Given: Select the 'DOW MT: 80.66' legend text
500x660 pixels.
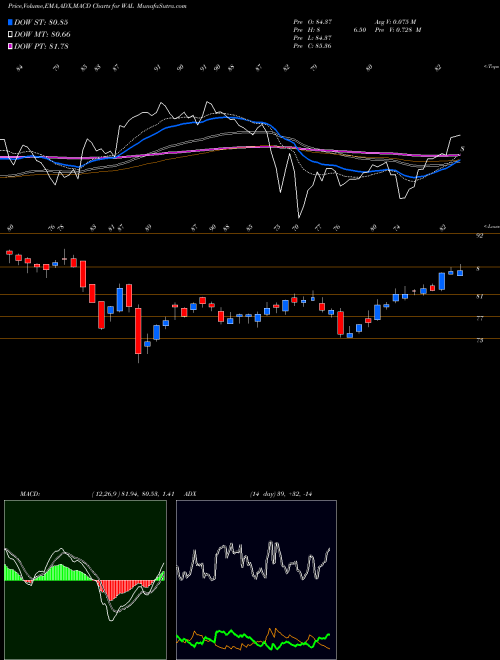Looking at the screenshot, I should click(x=43, y=35).
